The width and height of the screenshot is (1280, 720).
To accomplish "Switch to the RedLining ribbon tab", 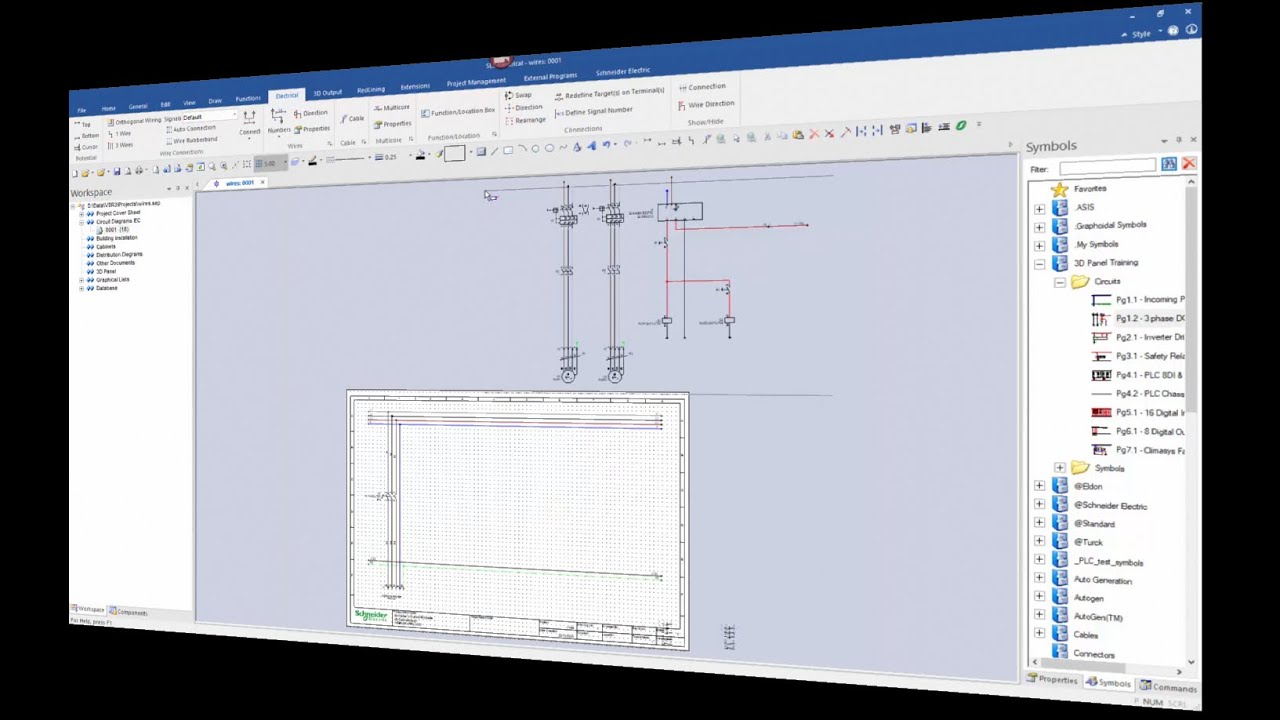I will pos(371,89).
